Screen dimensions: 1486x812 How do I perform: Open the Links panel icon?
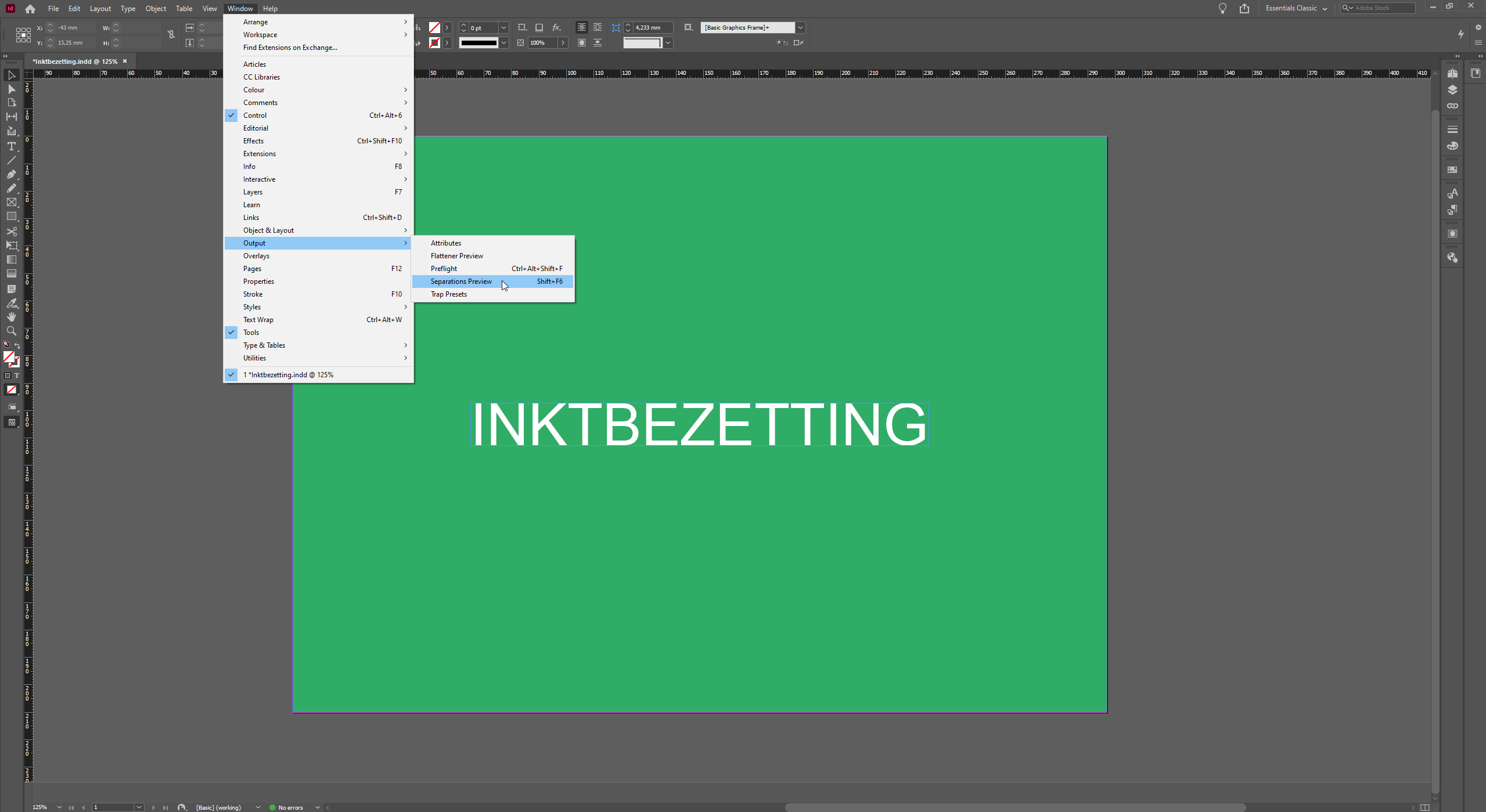pos(1452,106)
